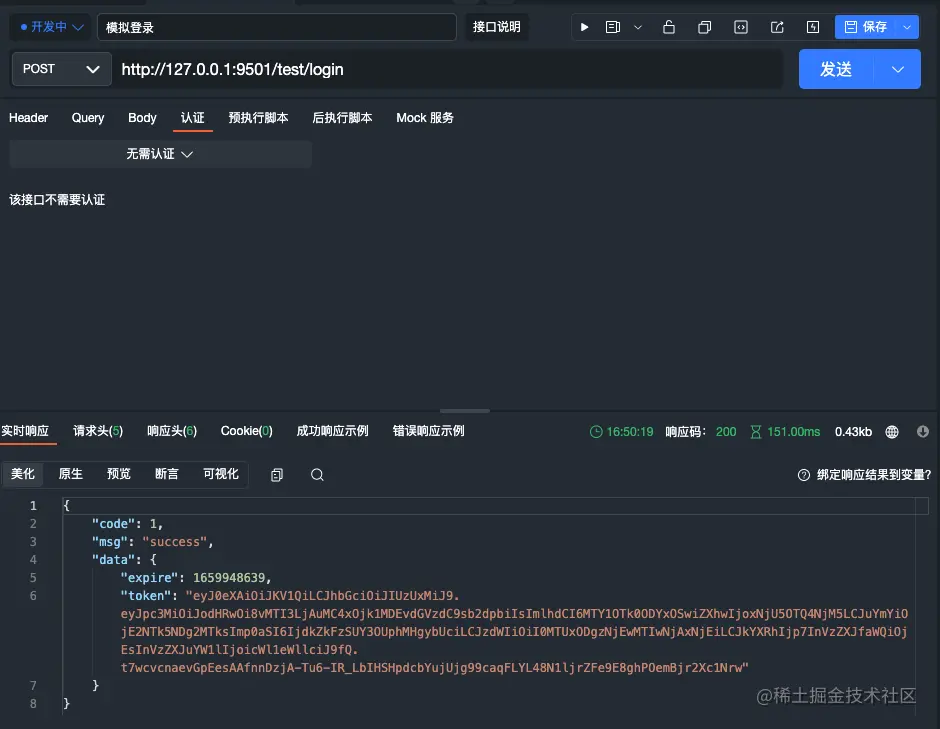Open the Mock 服务 tab
Screen dimensions: 940x729
[425, 118]
